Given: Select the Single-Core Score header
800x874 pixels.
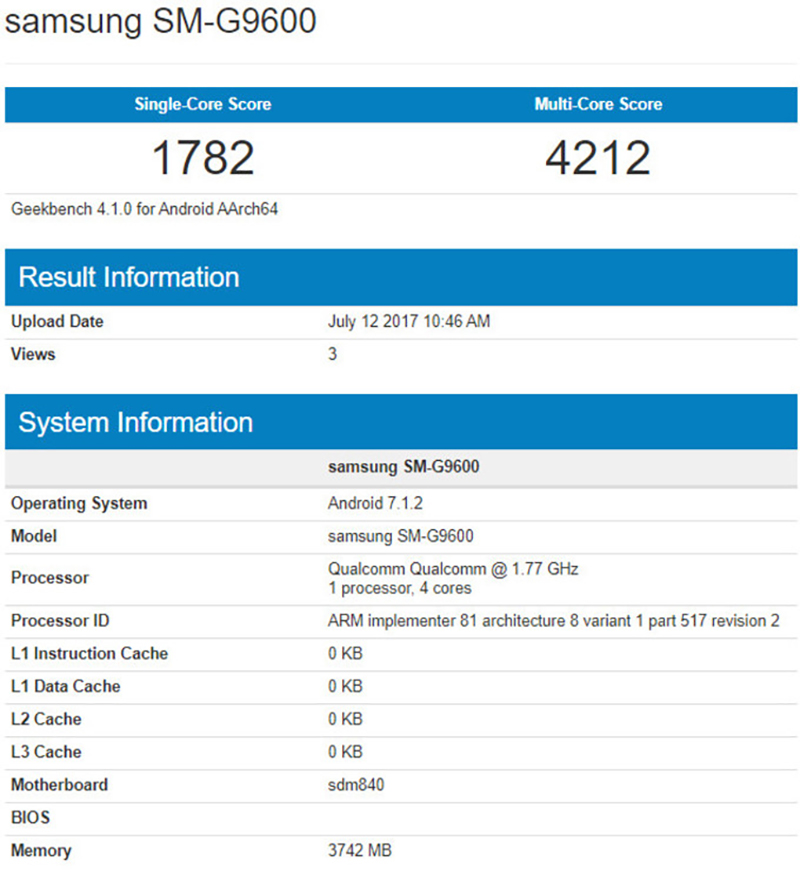Looking at the screenshot, I should coord(202,104).
